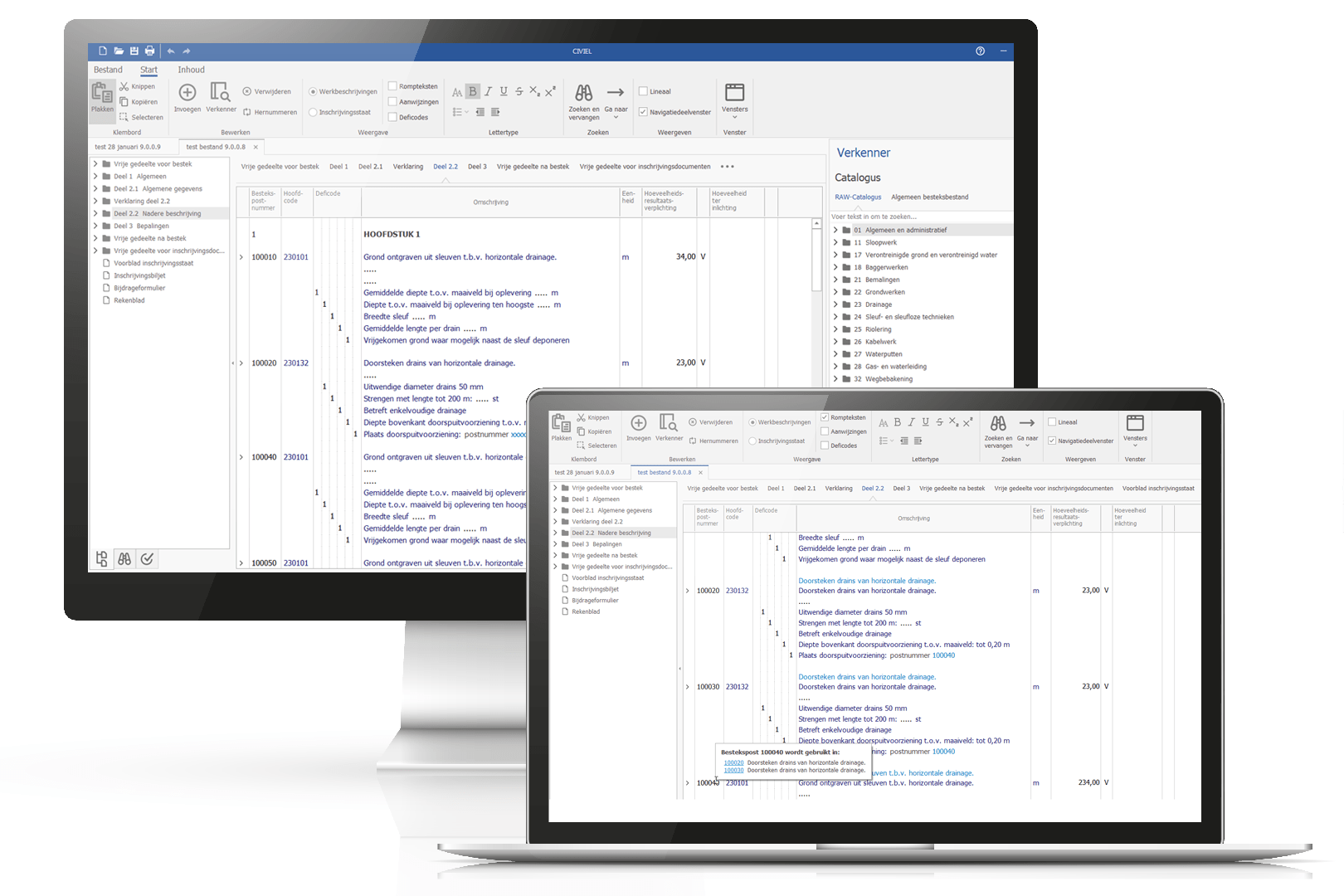Click the Open folder icon in title bar
Screen dimensions: 1344x896
pyautogui.click(x=119, y=51)
